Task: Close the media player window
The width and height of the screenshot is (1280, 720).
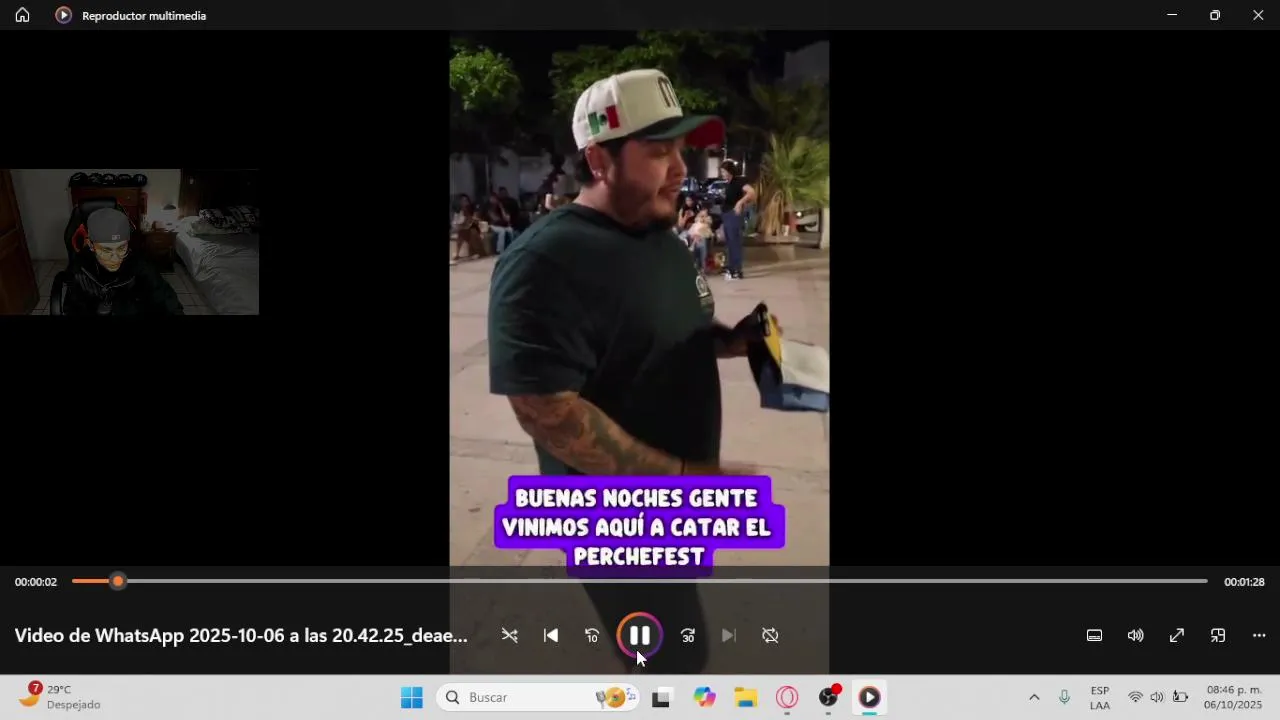Action: click(1258, 15)
